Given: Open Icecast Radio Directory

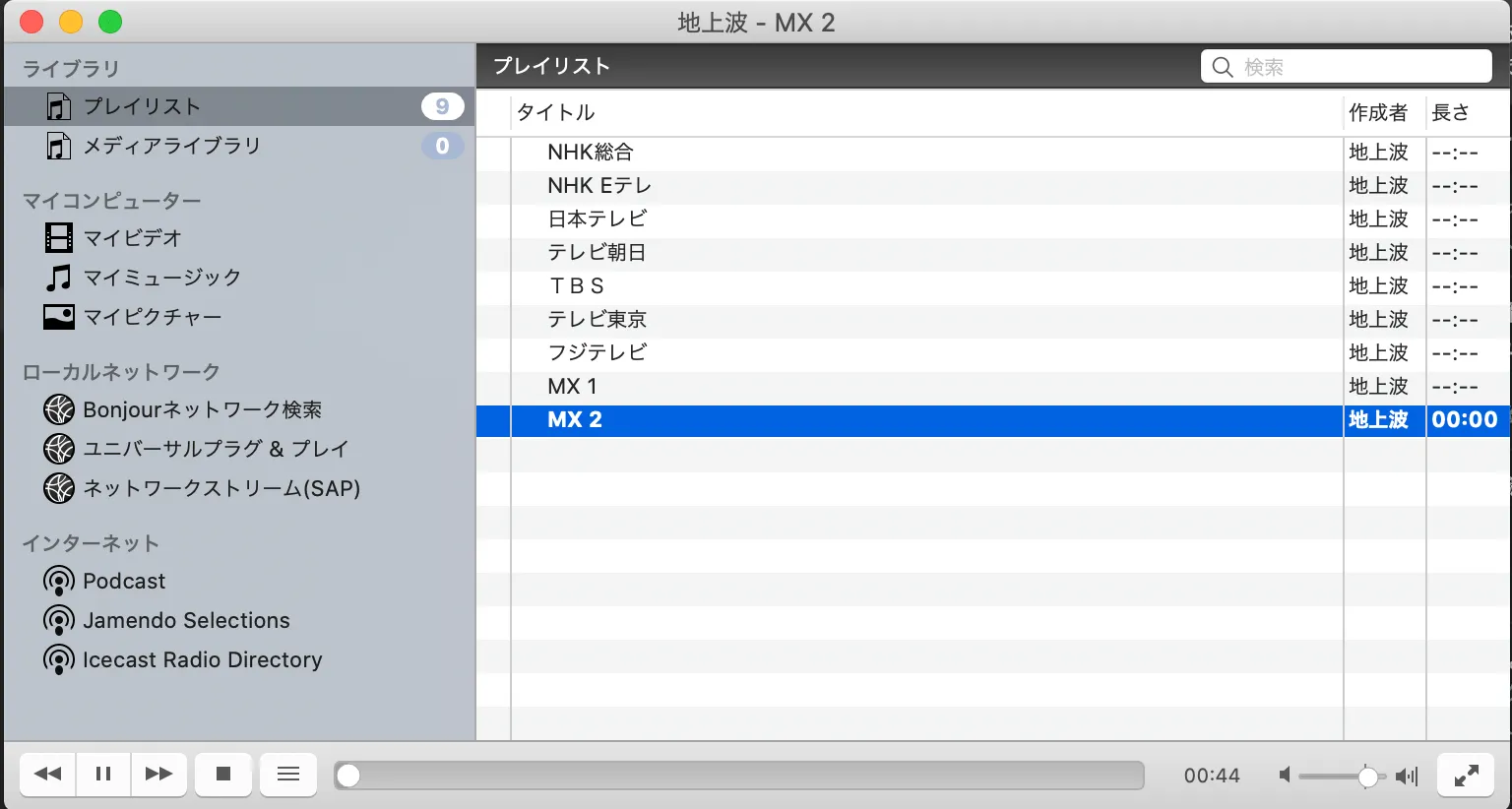Looking at the screenshot, I should [x=202, y=659].
